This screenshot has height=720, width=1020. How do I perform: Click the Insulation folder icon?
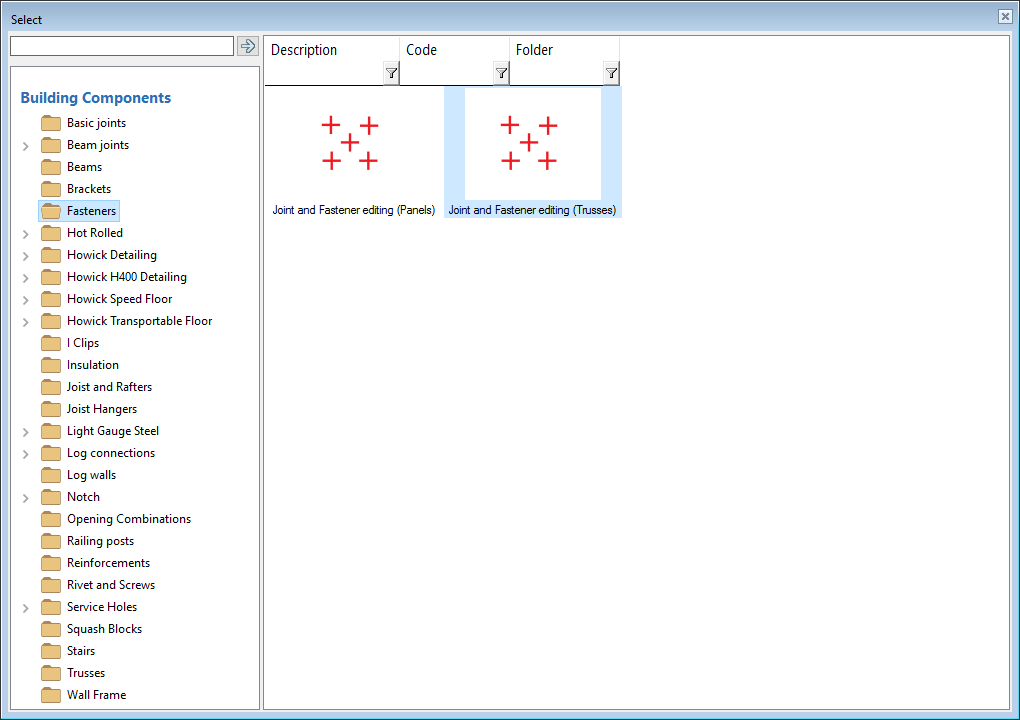pos(51,365)
